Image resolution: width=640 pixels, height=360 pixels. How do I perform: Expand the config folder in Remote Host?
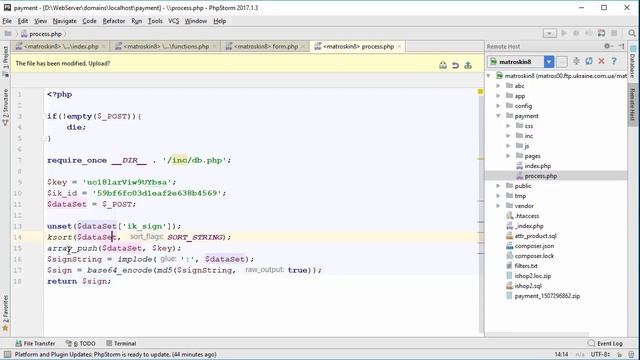pyautogui.click(x=498, y=106)
